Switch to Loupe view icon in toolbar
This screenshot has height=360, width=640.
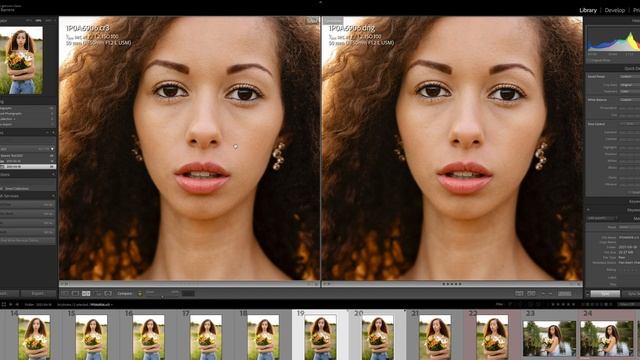point(76,293)
